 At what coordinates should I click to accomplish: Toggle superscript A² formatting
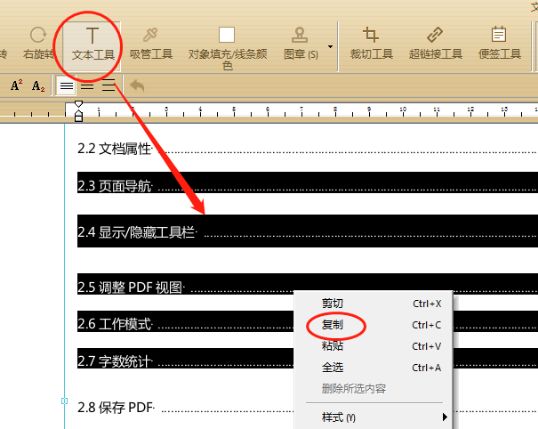16,85
